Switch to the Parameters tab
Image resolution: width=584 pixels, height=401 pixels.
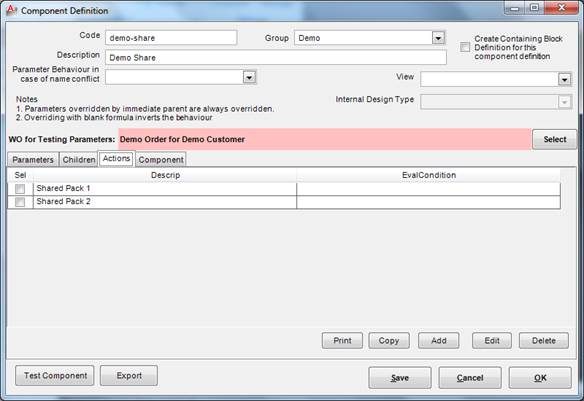[33, 159]
